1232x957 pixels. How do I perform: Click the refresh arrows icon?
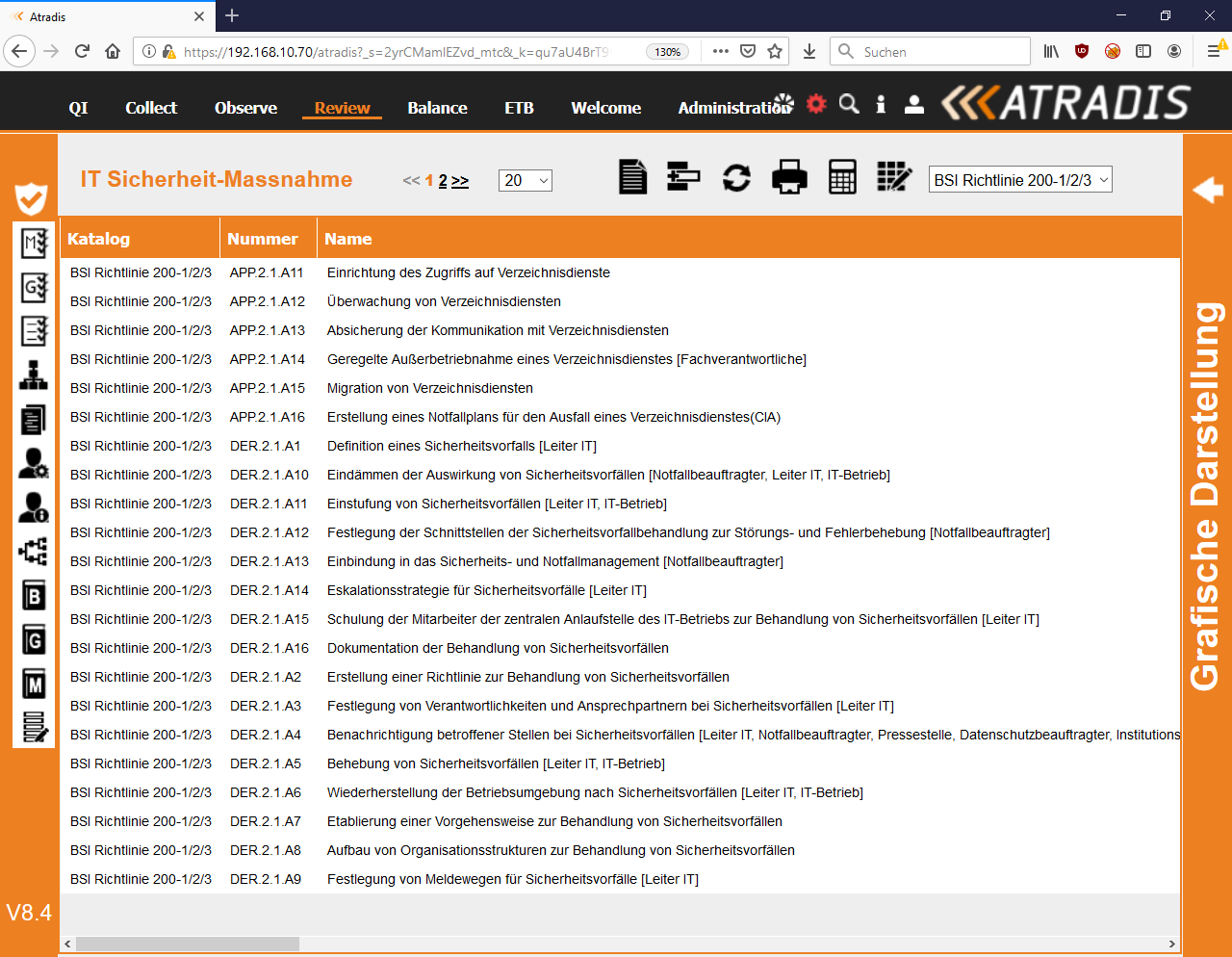pos(736,178)
